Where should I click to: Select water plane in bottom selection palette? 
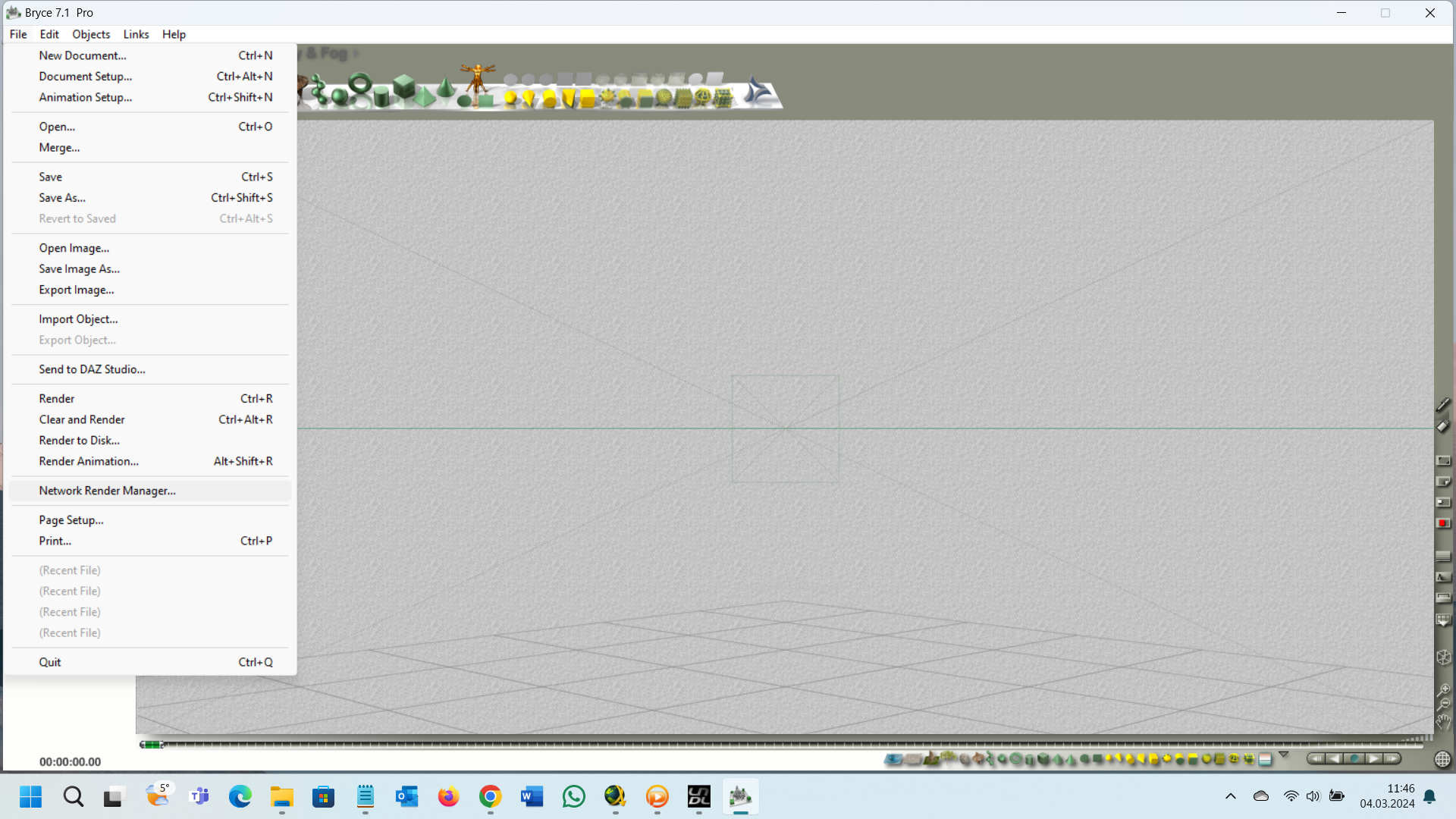tap(893, 758)
